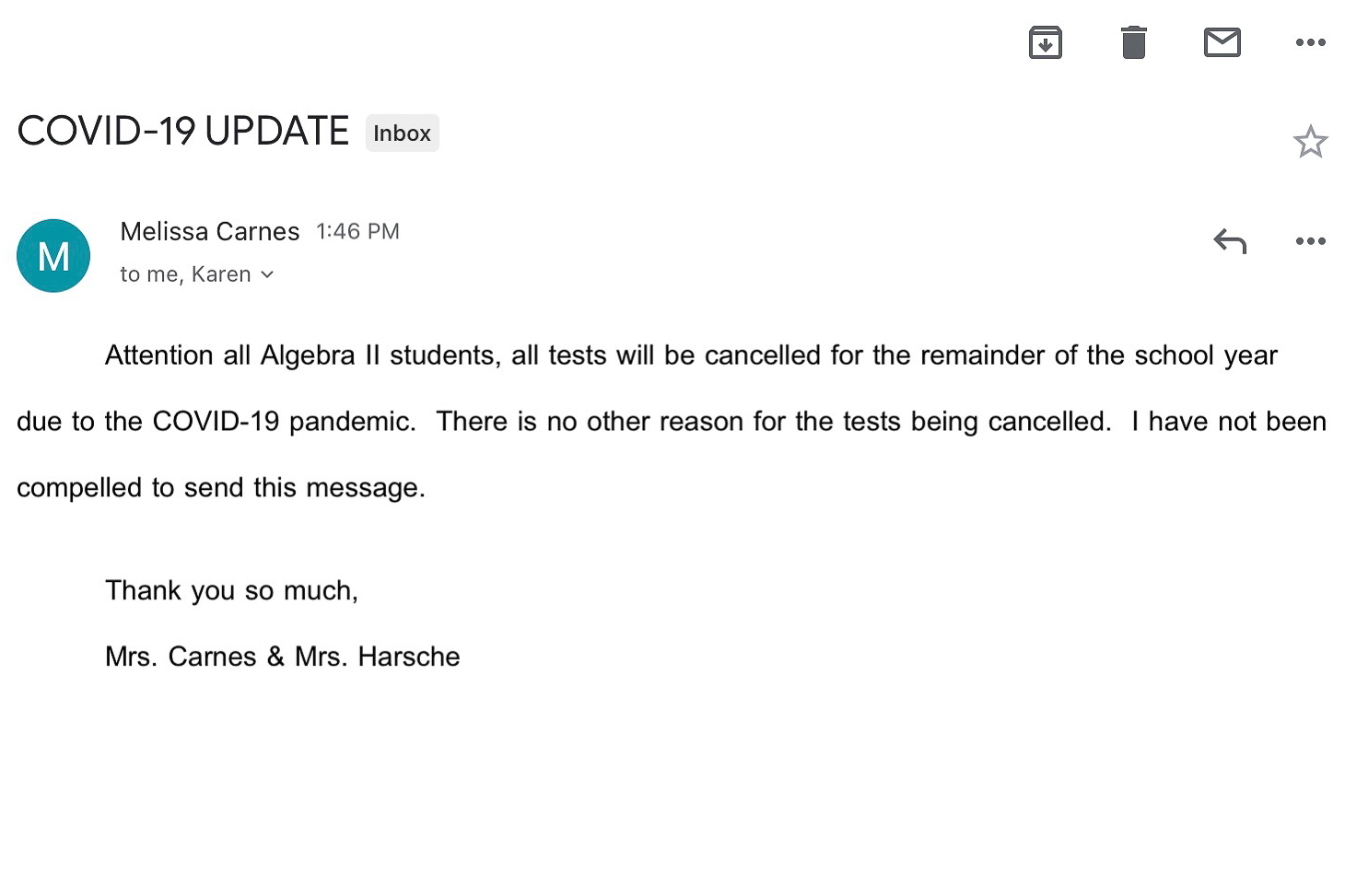Click the 'to me, Karen' recipients line
The width and height of the screenshot is (1345, 896).
(x=185, y=274)
